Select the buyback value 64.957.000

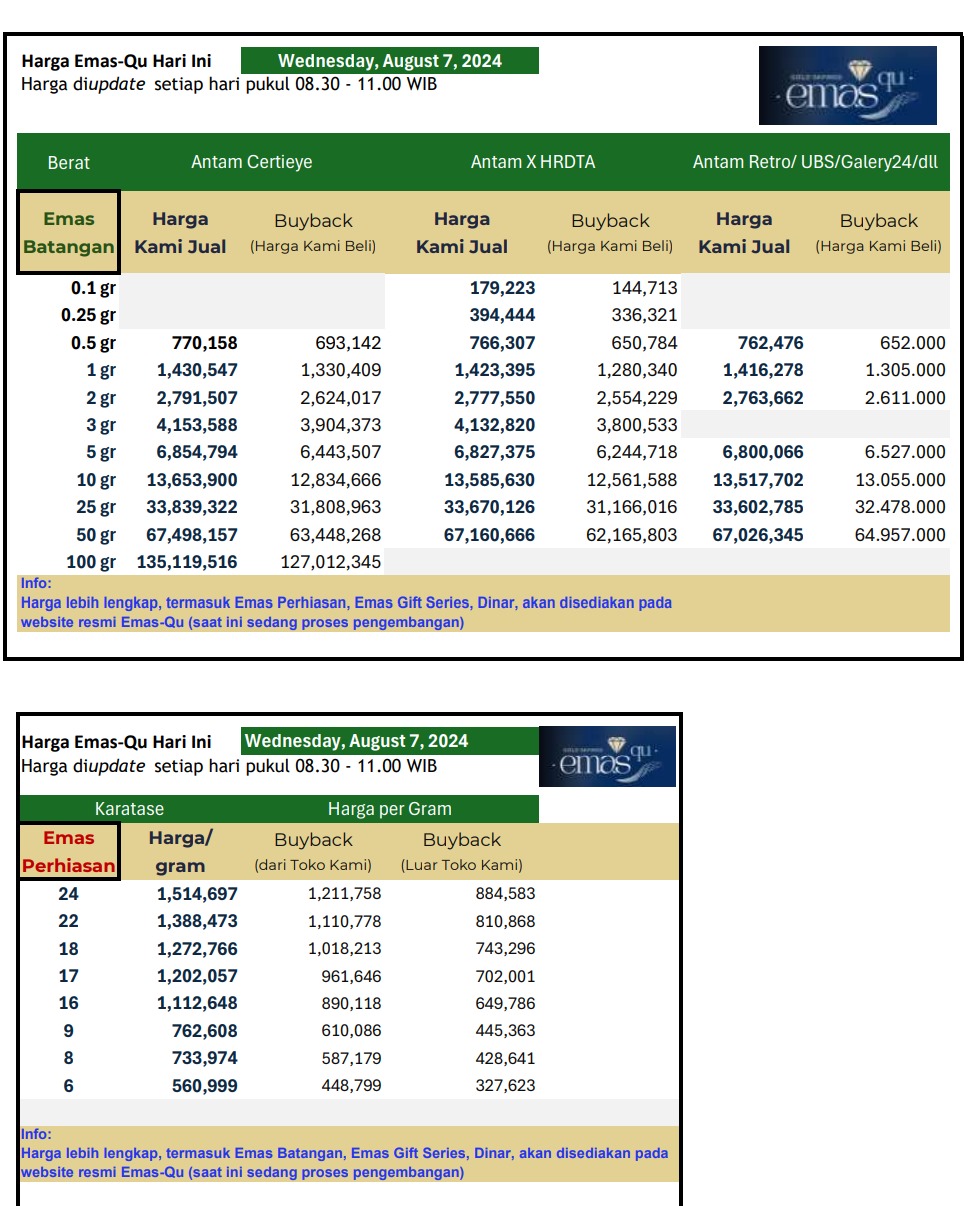click(x=901, y=535)
